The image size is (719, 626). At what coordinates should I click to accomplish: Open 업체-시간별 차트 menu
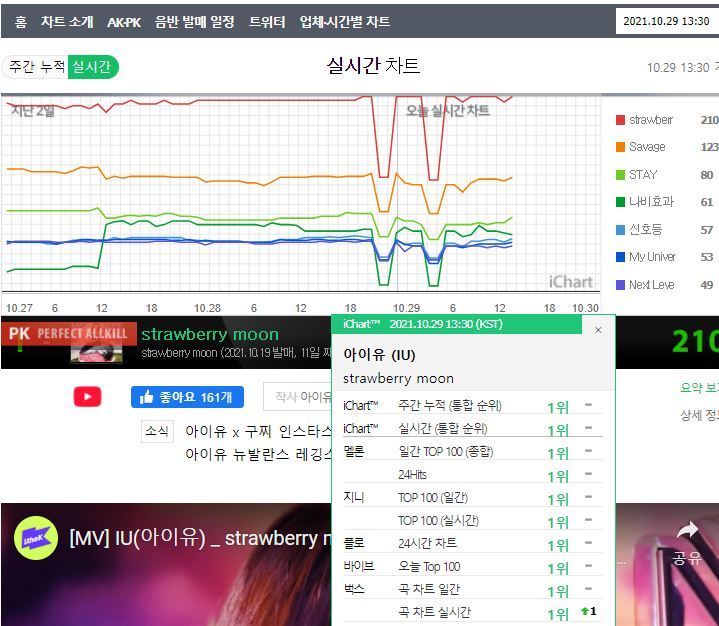coord(345,21)
